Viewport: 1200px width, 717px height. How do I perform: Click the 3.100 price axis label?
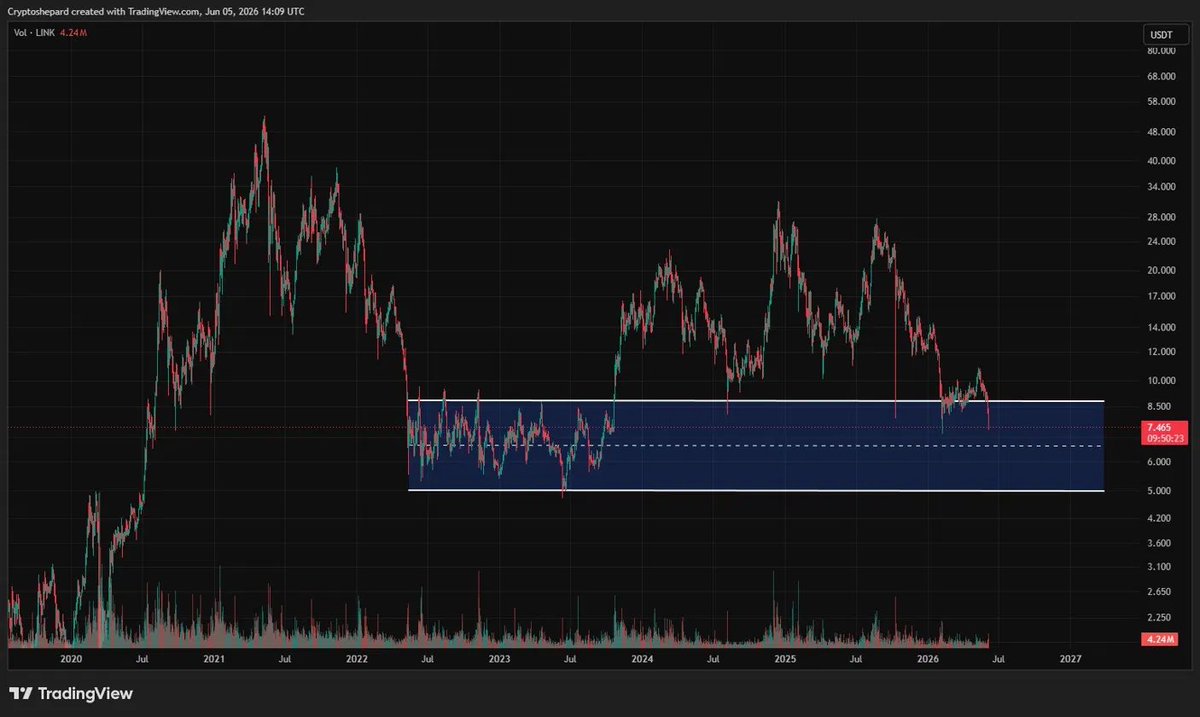tap(1160, 567)
